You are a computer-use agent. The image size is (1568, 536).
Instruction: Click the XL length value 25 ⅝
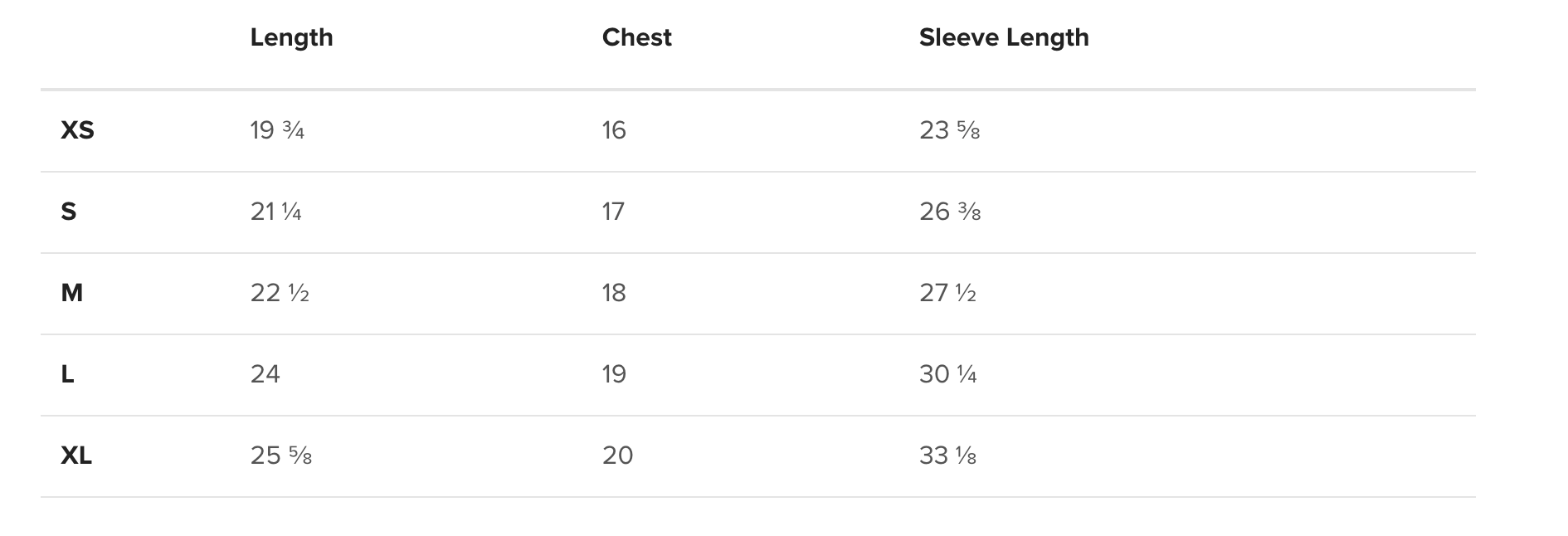click(280, 456)
